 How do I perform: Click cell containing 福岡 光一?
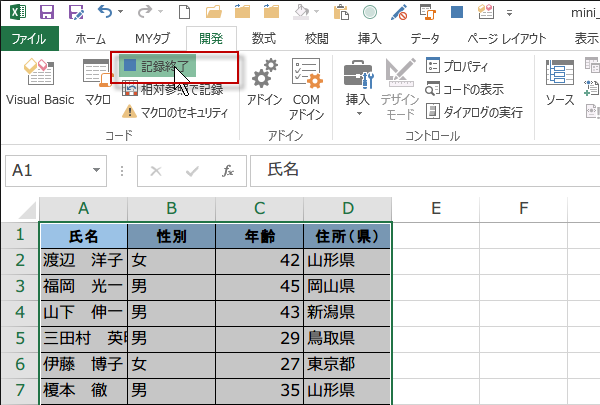click(x=84, y=287)
